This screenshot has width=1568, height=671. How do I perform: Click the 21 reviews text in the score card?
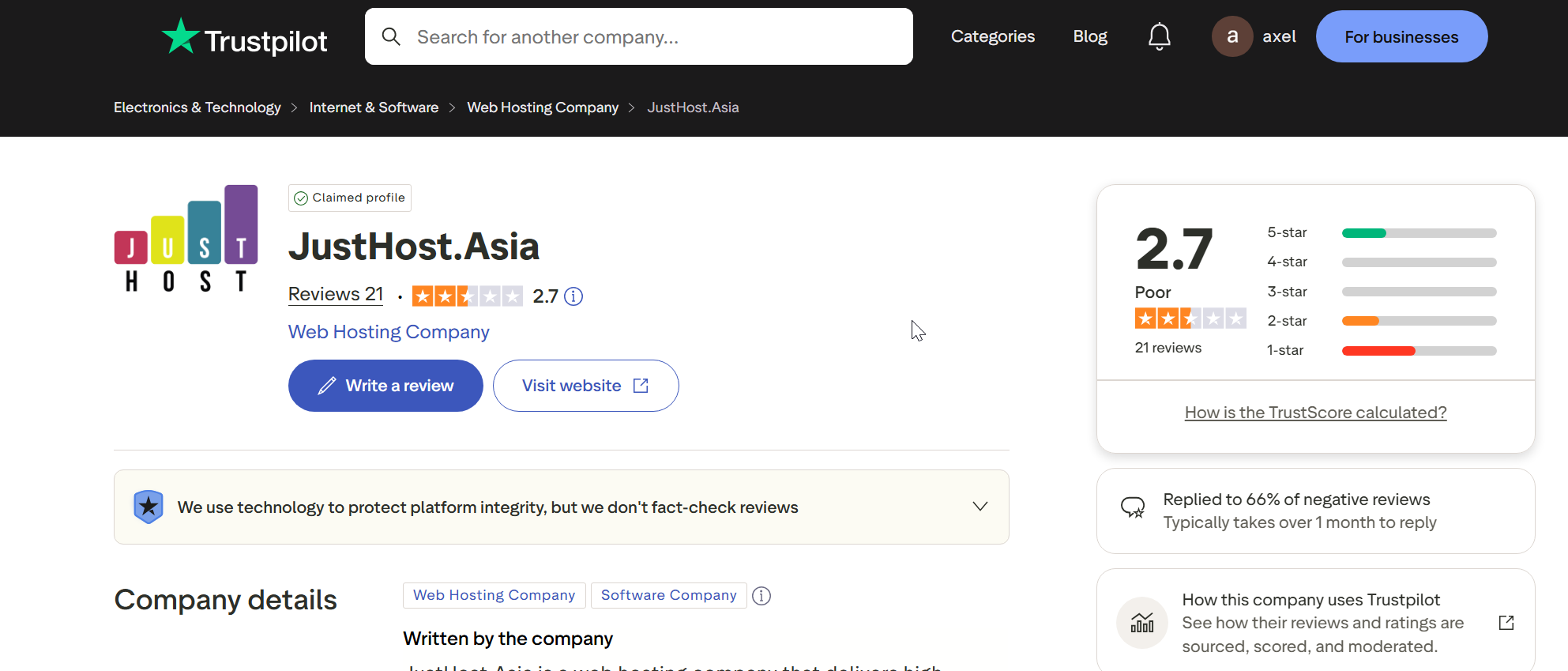(x=1168, y=348)
